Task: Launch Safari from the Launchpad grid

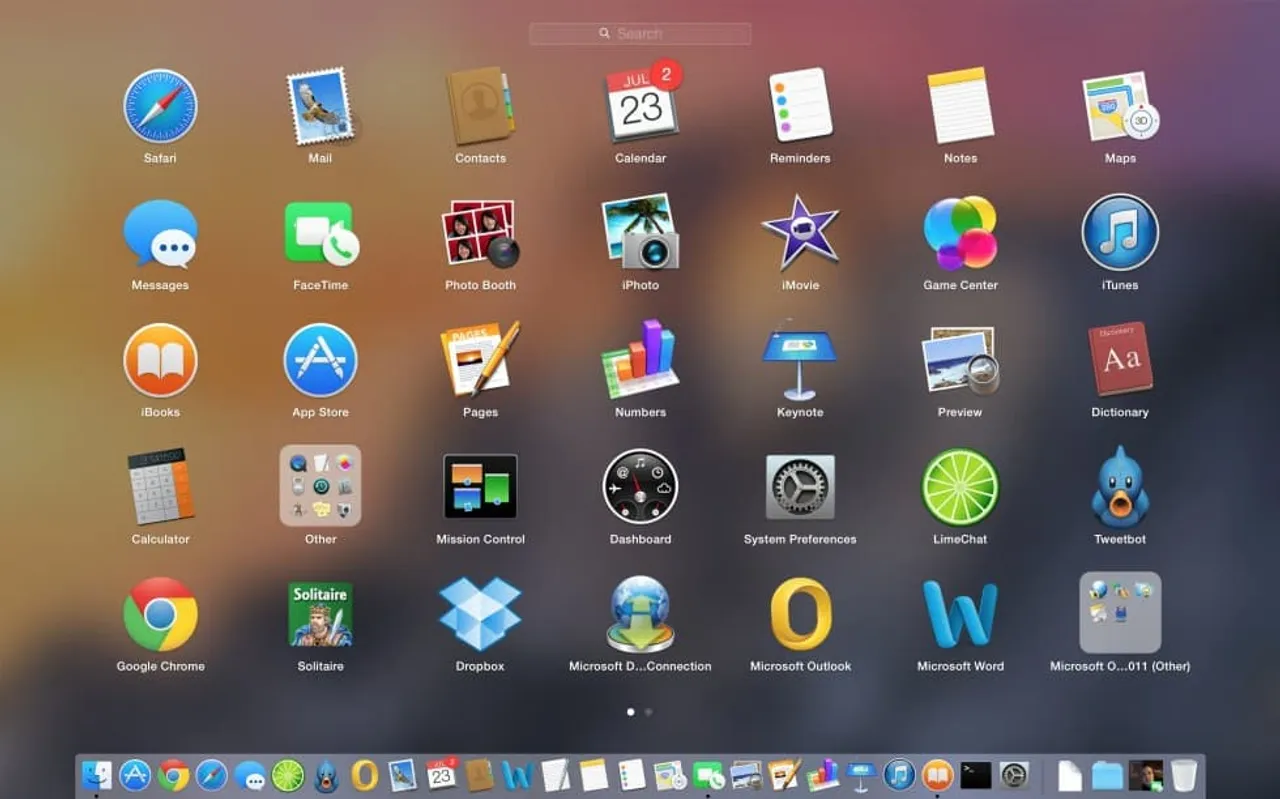Action: click(x=160, y=106)
